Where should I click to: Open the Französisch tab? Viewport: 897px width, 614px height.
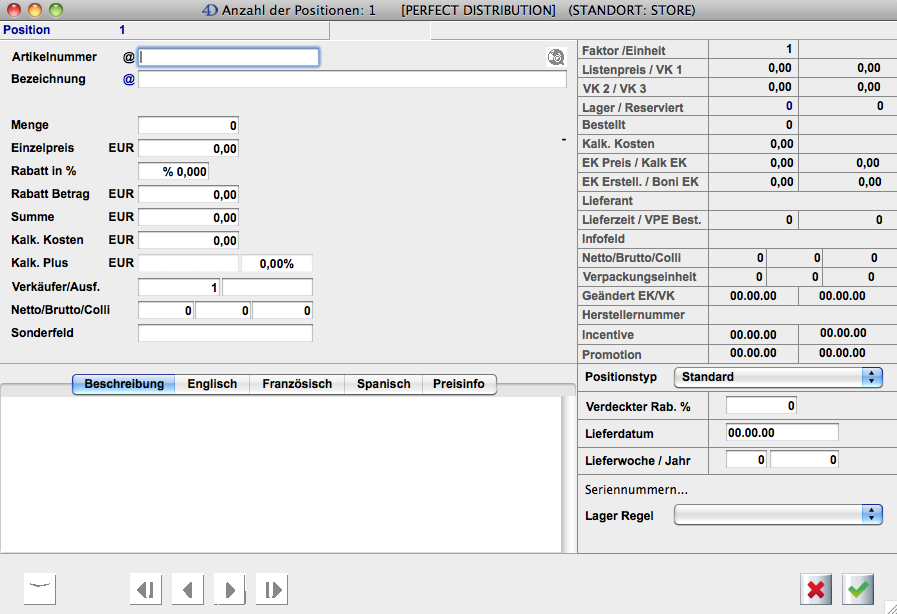[297, 384]
